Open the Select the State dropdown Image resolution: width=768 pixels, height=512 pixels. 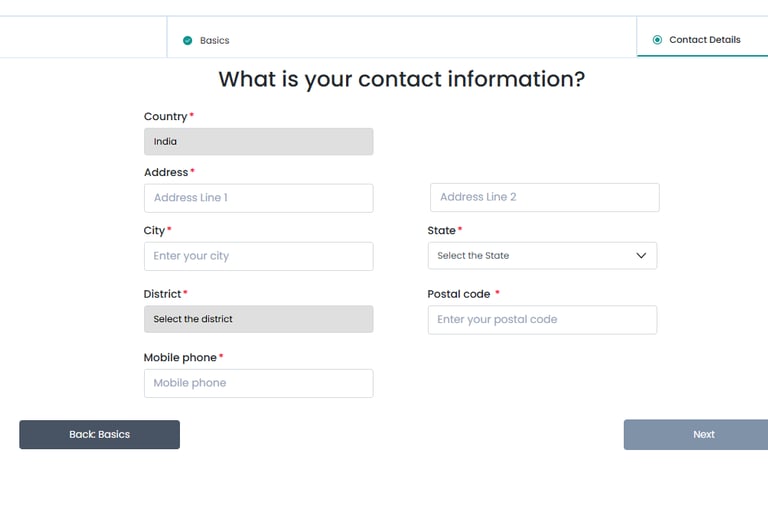tap(541, 256)
